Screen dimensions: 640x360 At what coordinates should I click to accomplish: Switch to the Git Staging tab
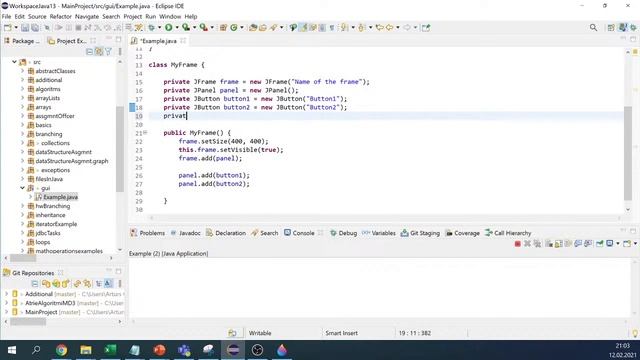pyautogui.click(x=420, y=233)
